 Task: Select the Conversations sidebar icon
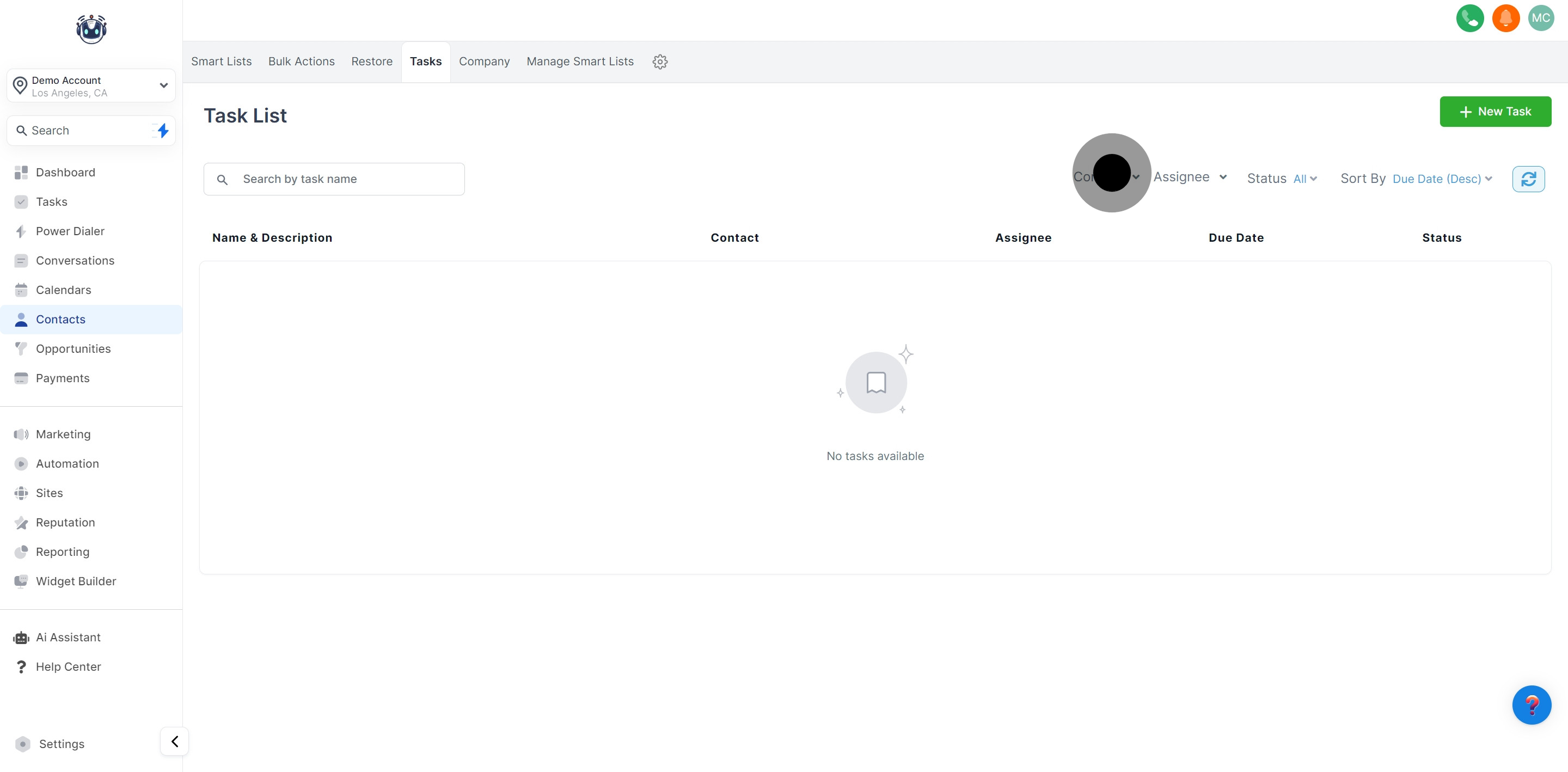point(21,260)
